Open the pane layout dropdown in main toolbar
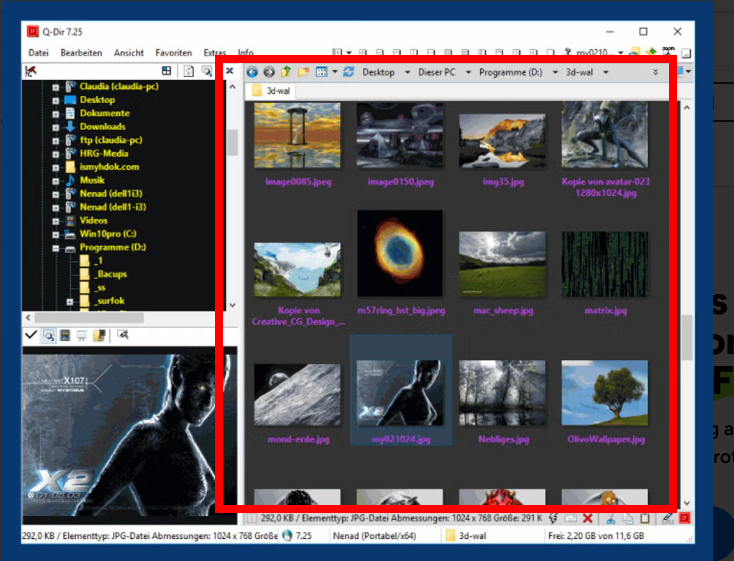734x561 pixels. [x=349, y=53]
